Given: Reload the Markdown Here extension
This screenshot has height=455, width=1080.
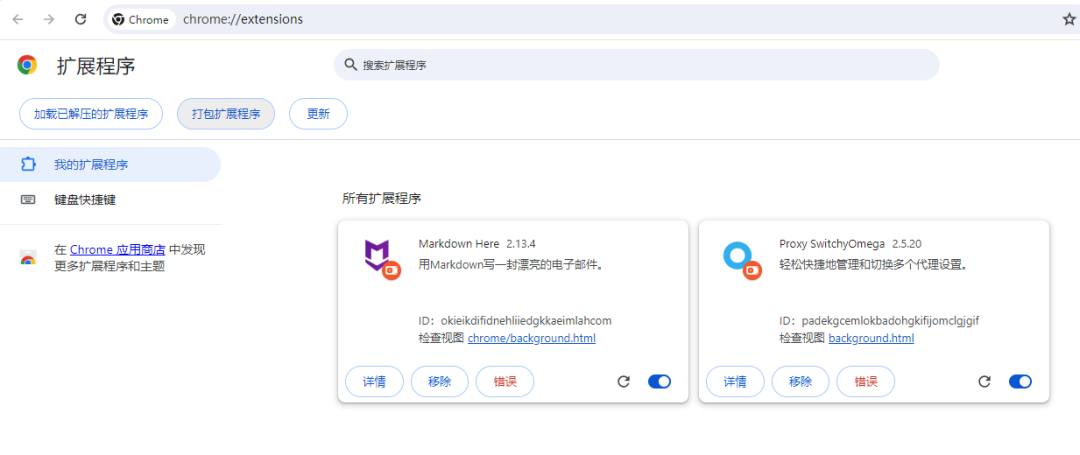Looking at the screenshot, I should [x=623, y=381].
